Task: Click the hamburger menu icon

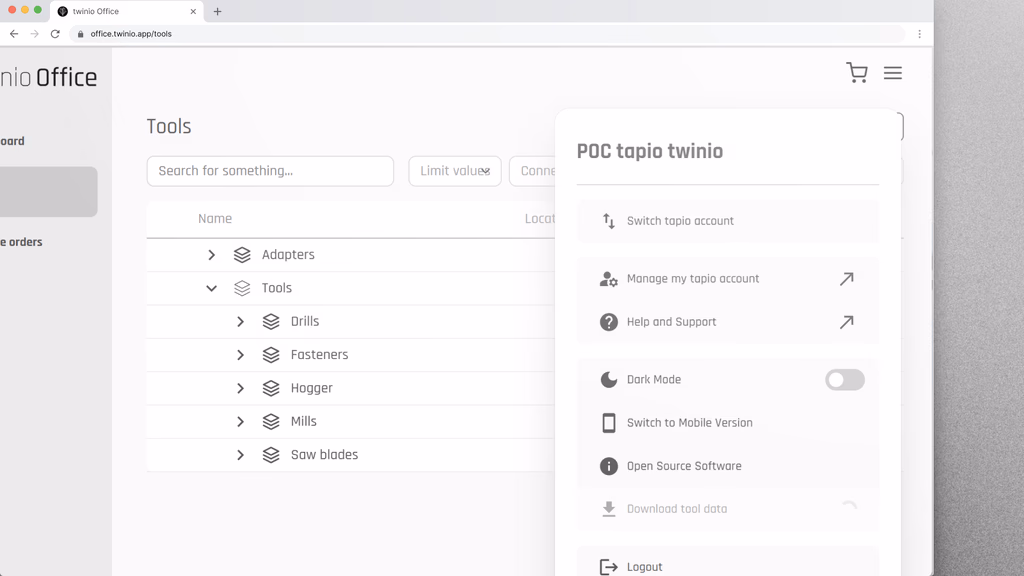Action: (x=892, y=73)
